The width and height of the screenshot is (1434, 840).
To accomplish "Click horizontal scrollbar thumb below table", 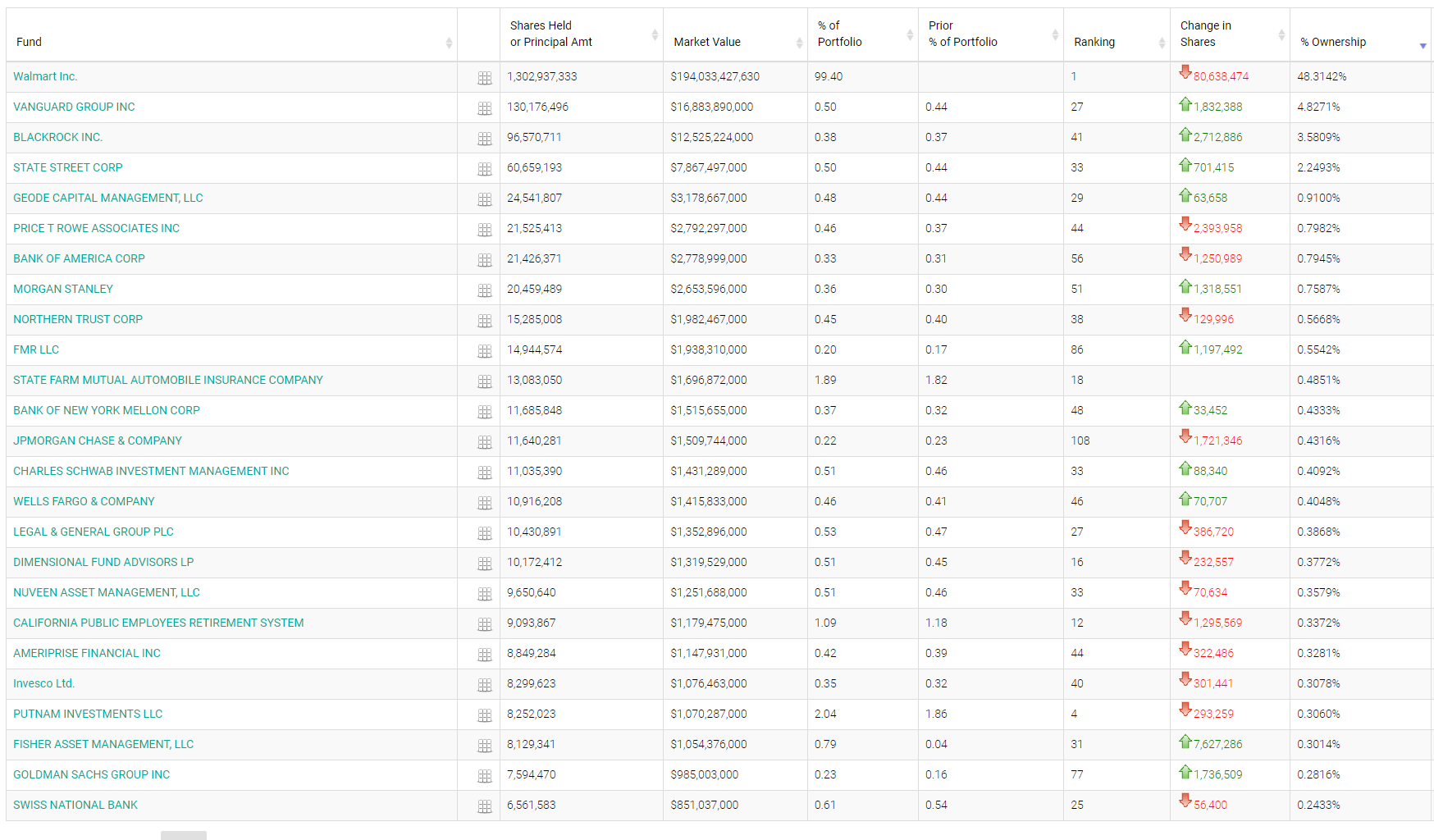I will [184, 835].
